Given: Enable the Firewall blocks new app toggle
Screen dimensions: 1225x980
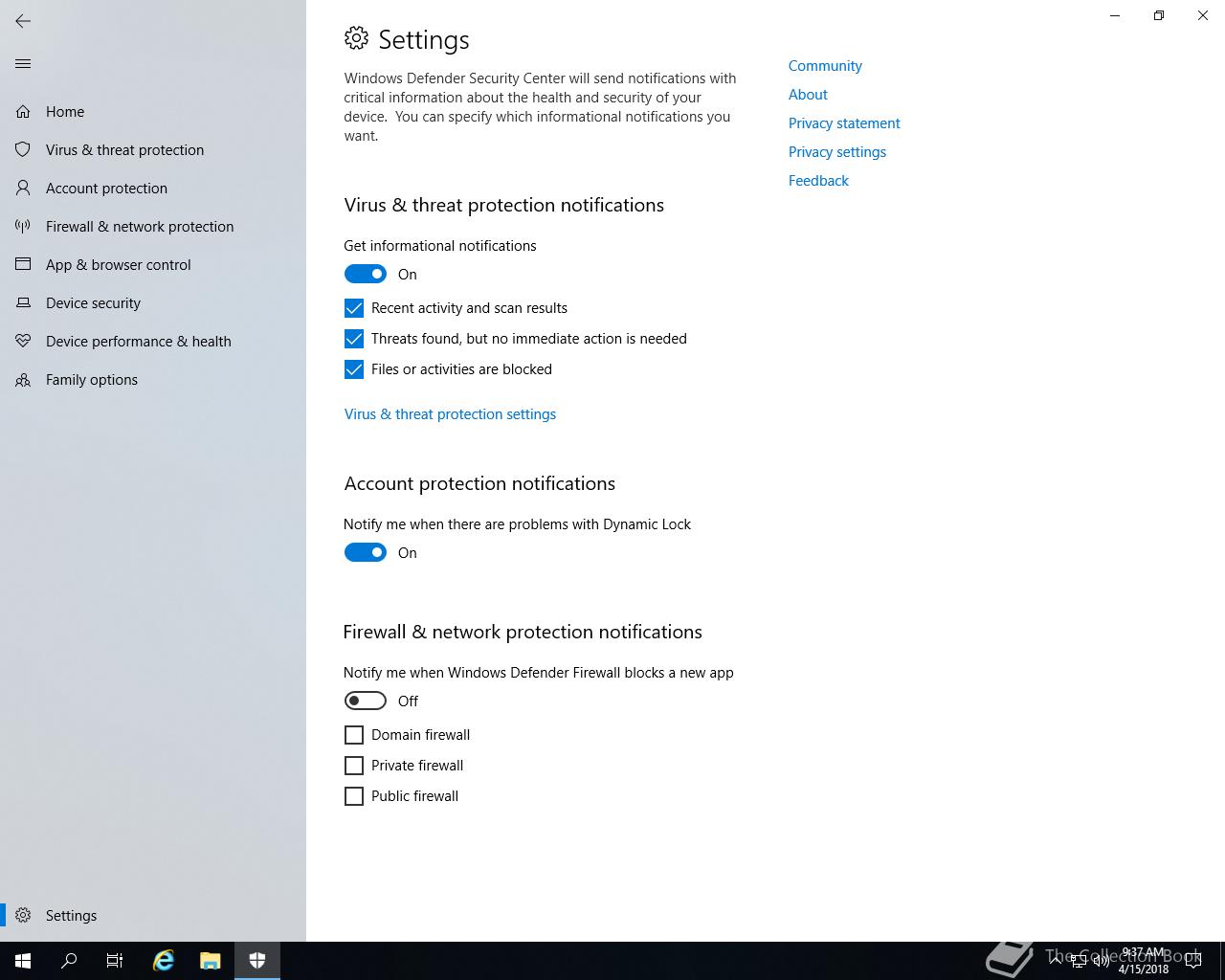Looking at the screenshot, I should (366, 702).
